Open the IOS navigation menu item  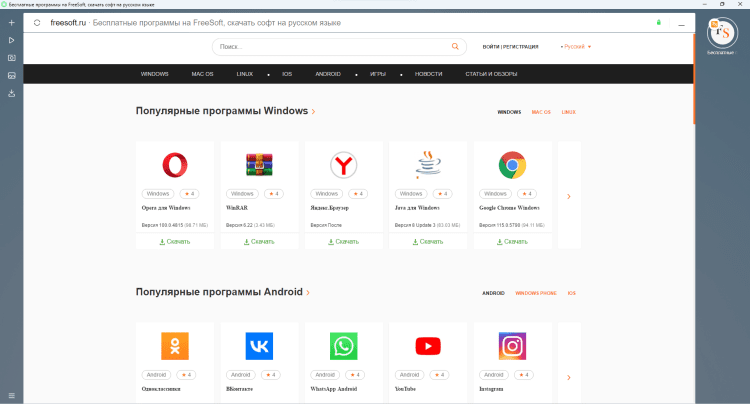point(287,74)
